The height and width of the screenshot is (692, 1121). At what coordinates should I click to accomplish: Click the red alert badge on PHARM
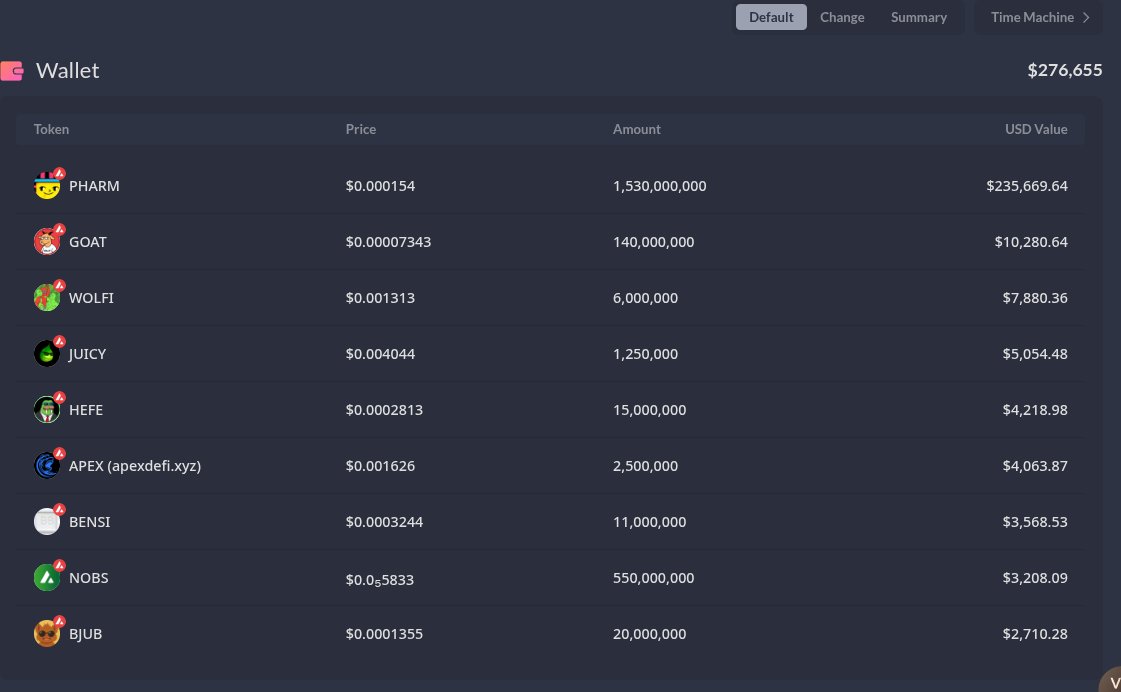tap(58, 172)
